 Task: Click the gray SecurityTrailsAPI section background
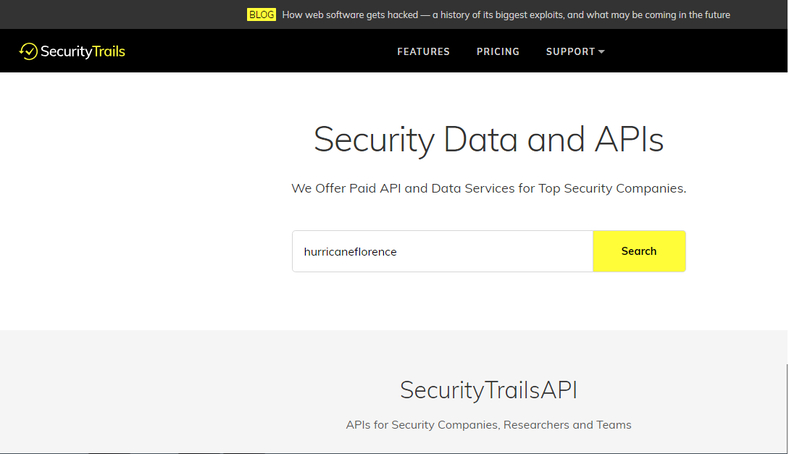click(x=151, y=393)
